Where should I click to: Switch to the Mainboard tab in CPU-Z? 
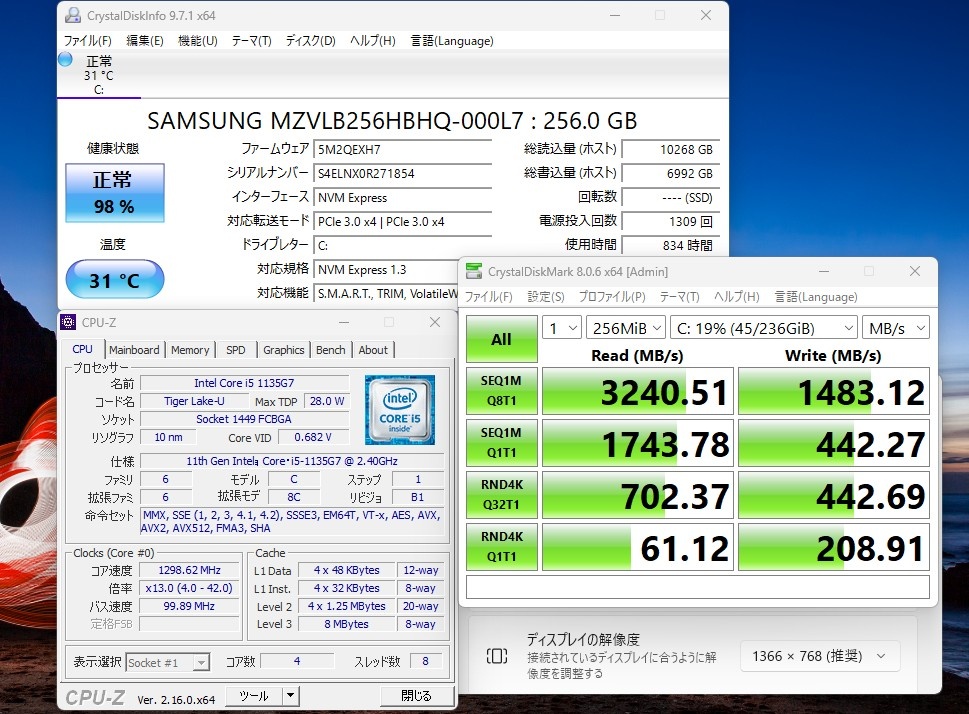pos(134,350)
